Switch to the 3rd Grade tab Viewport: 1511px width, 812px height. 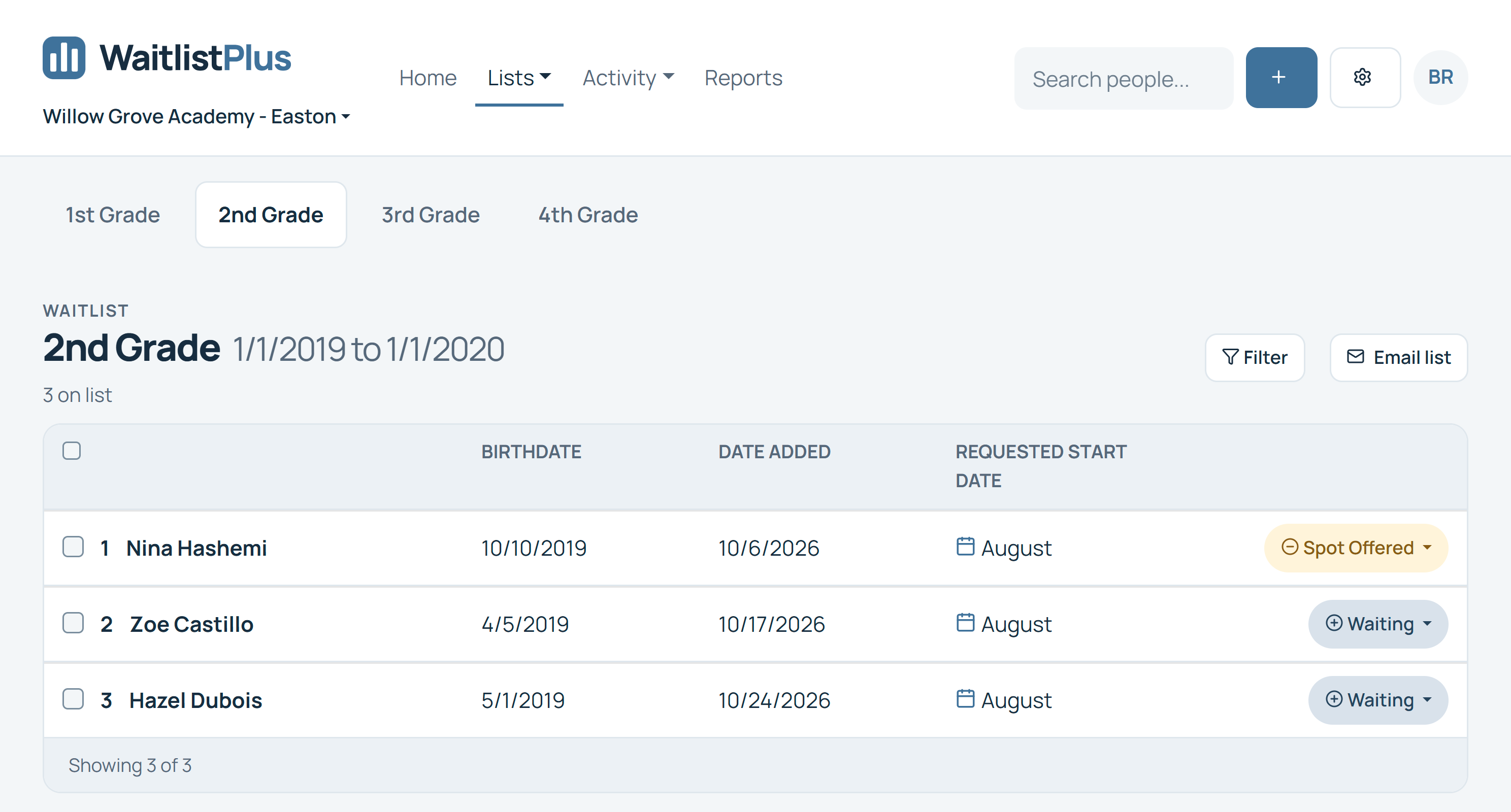point(431,215)
